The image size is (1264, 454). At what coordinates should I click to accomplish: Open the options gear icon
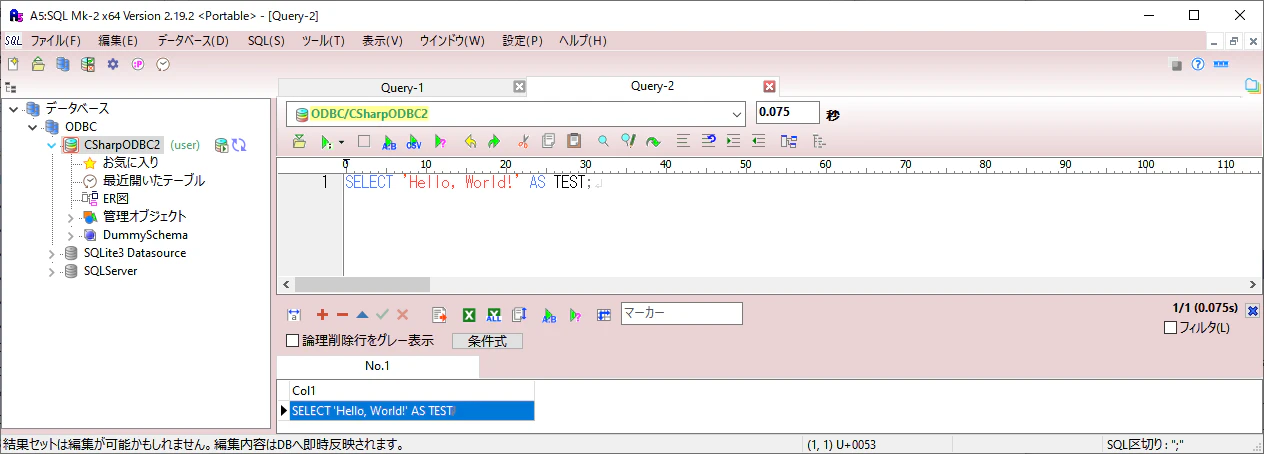tap(113, 64)
